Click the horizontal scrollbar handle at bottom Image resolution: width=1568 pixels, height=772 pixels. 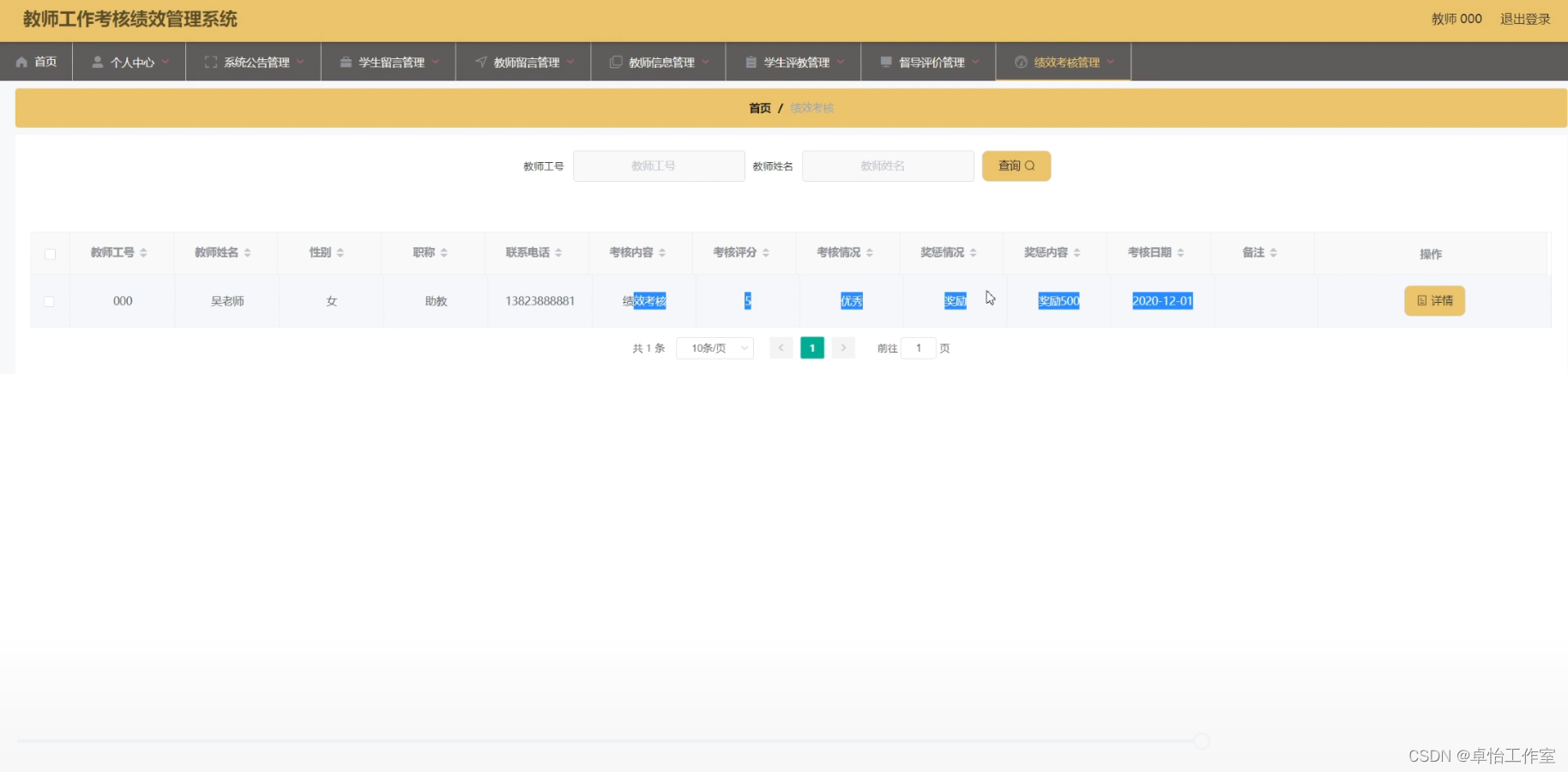[1202, 741]
